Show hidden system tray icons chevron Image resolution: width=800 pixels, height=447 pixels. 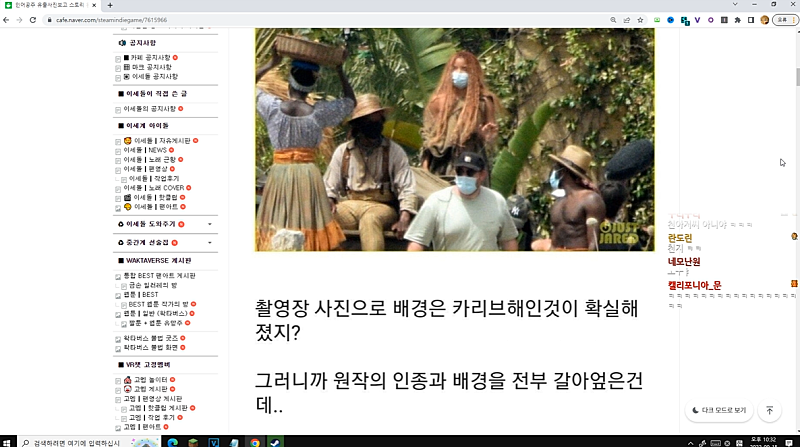(690, 443)
